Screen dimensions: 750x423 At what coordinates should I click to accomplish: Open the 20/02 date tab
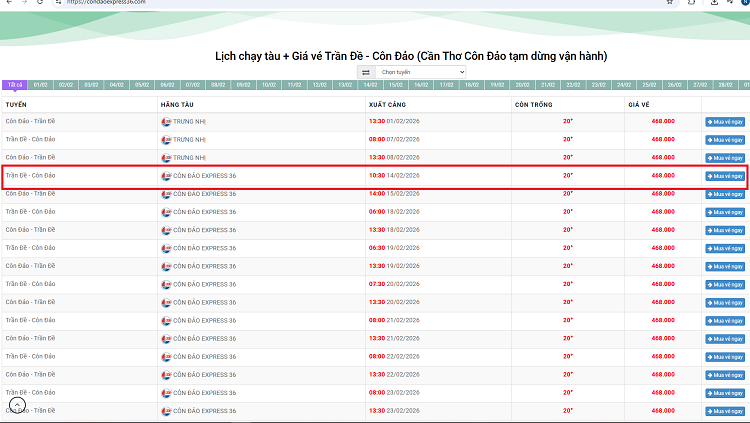coord(522,85)
